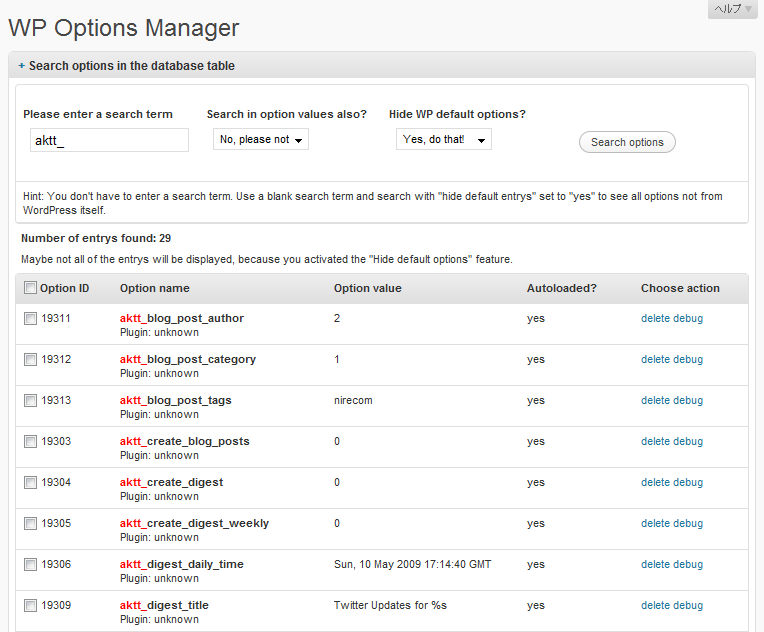Debug the aktt_create_blog_posts option
This screenshot has height=632, width=764.
[688, 441]
